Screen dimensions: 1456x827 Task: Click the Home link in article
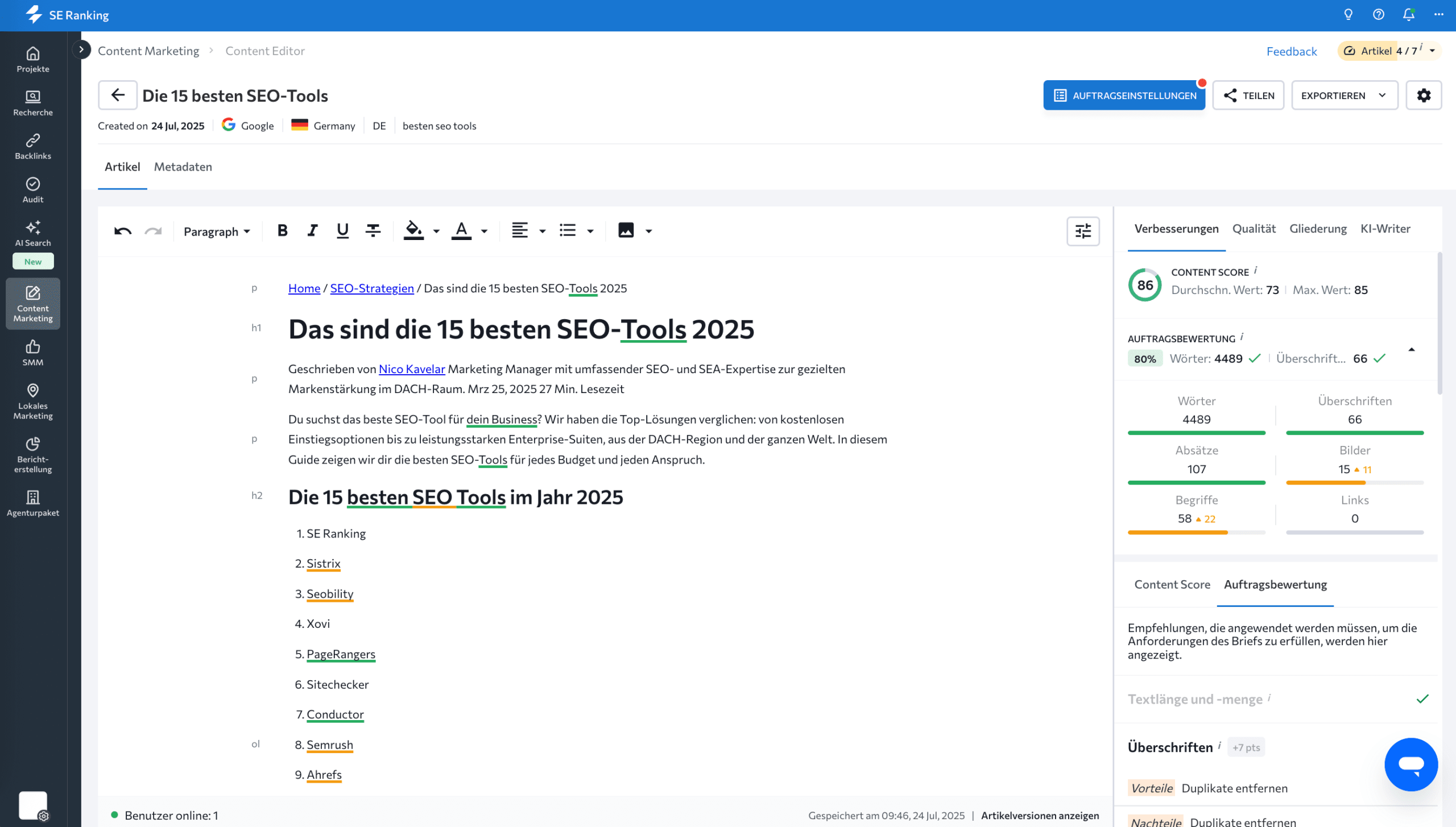pyautogui.click(x=304, y=288)
